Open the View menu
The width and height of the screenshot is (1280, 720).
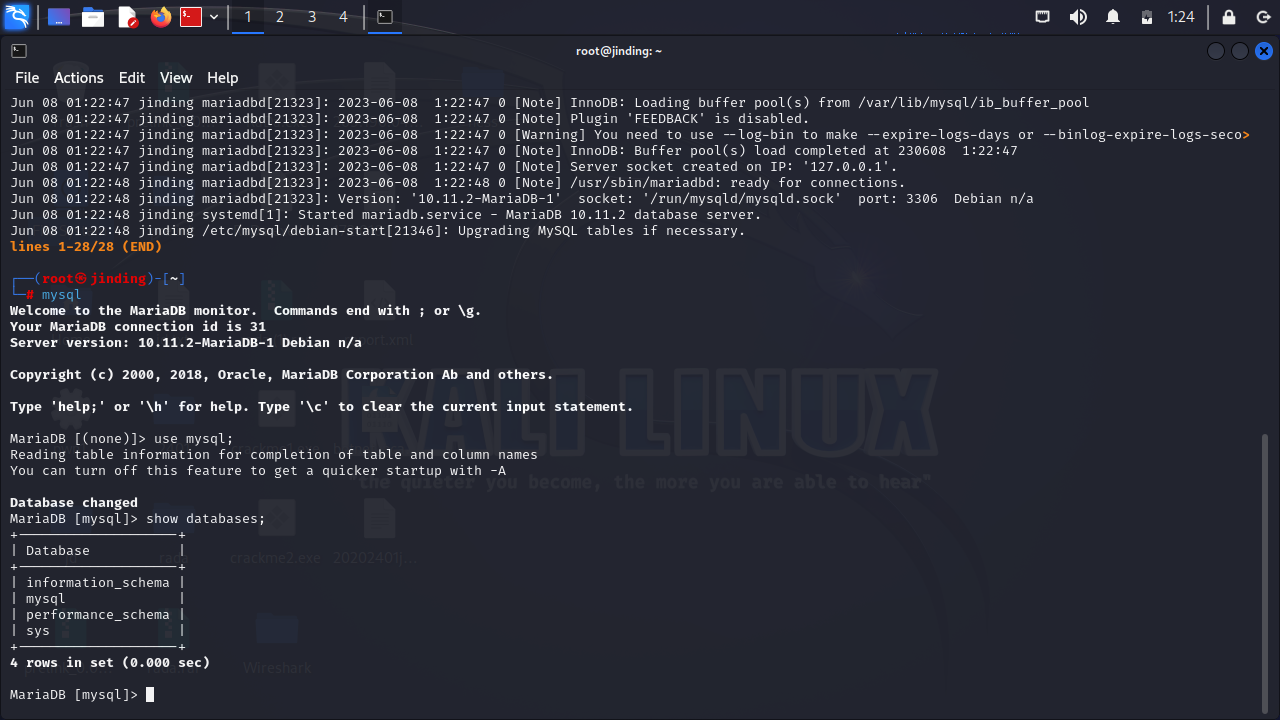coord(176,78)
